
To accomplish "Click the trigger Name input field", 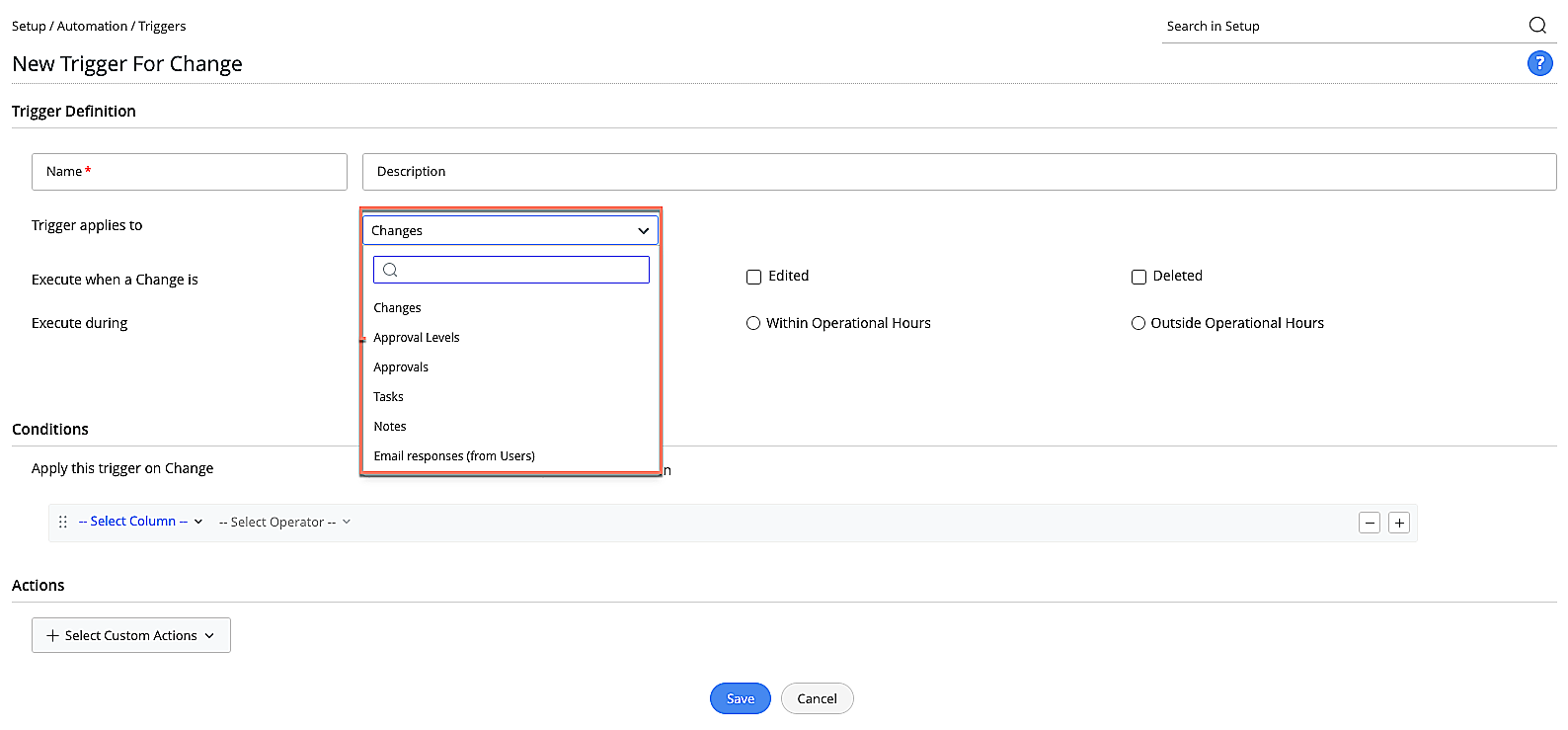I will pos(190,172).
